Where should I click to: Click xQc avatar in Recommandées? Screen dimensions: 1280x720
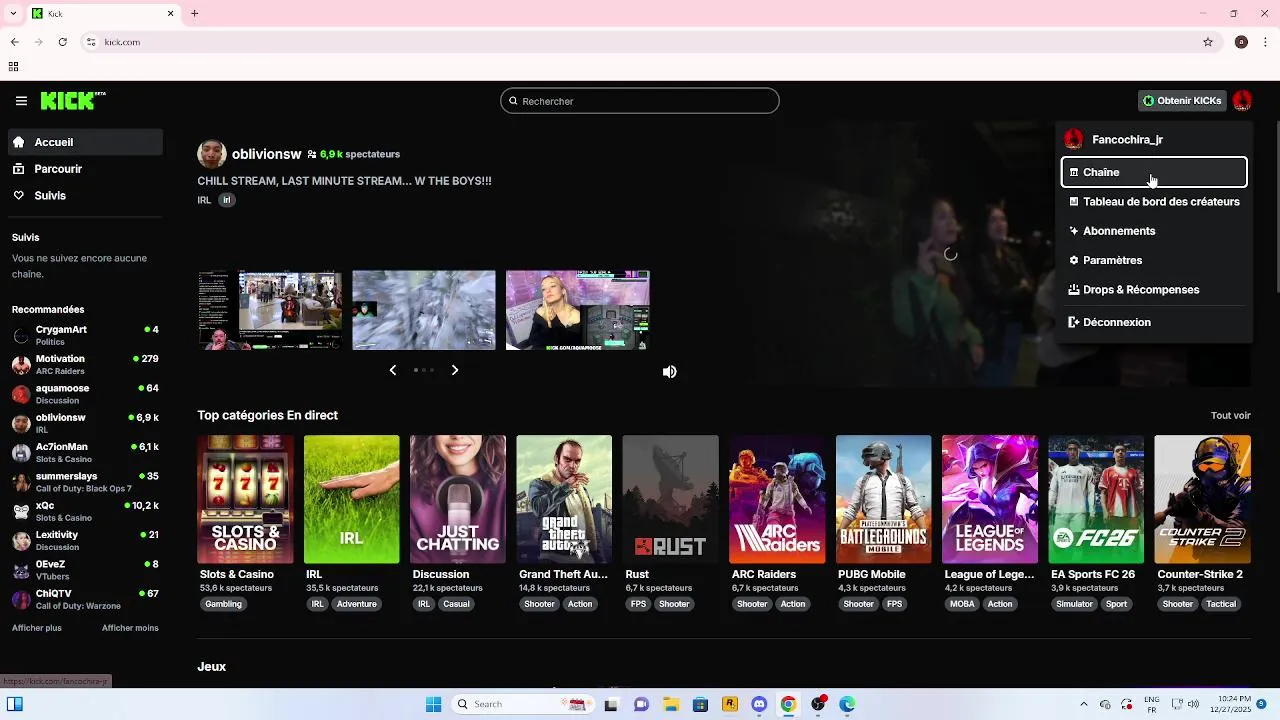(x=21, y=511)
